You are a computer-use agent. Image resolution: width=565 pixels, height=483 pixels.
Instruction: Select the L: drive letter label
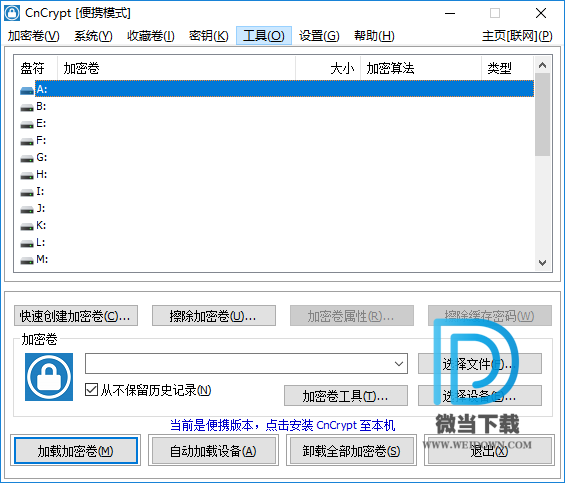(x=41, y=242)
